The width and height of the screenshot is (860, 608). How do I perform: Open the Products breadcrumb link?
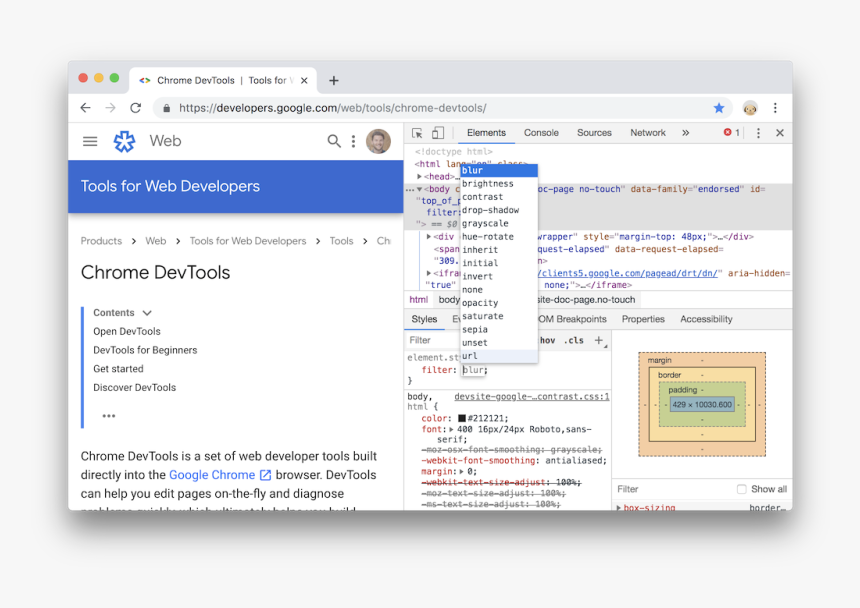point(101,241)
